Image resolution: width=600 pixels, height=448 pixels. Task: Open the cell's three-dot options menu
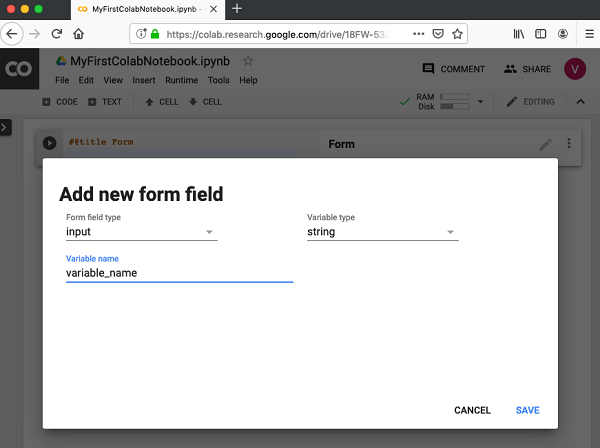click(x=569, y=143)
